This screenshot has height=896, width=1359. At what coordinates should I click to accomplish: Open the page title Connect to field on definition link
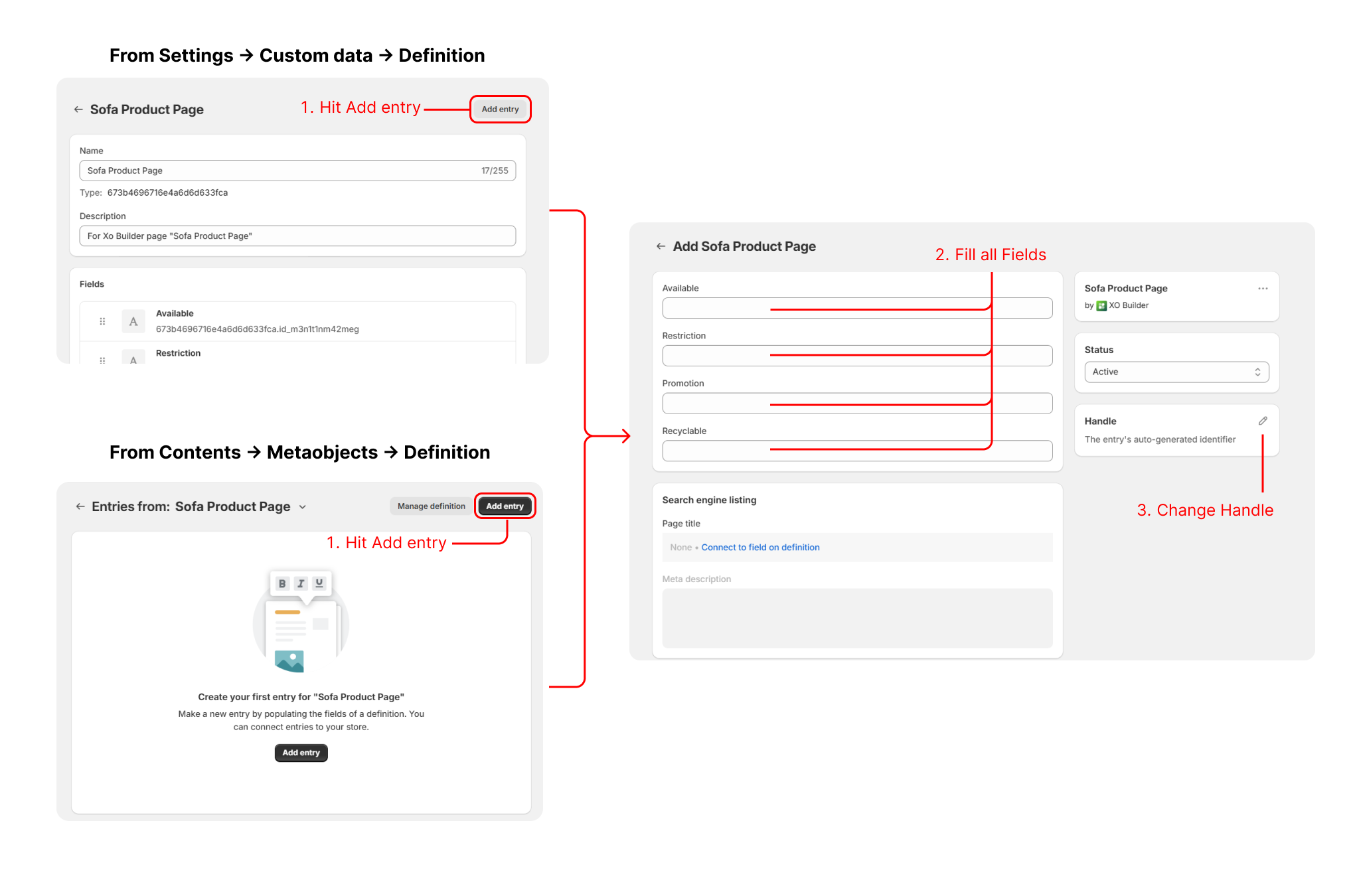point(761,547)
